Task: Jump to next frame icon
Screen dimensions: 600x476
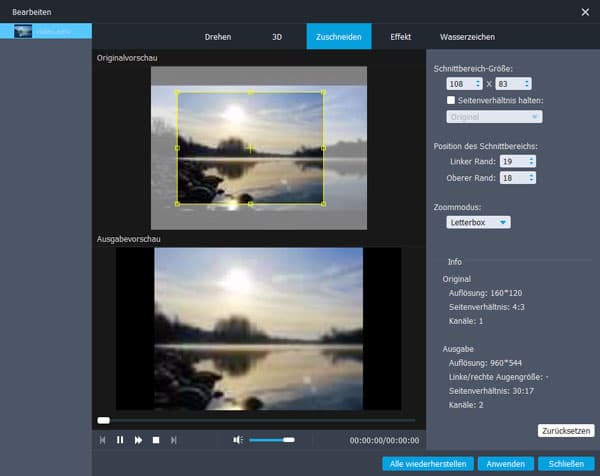Action: [174, 439]
